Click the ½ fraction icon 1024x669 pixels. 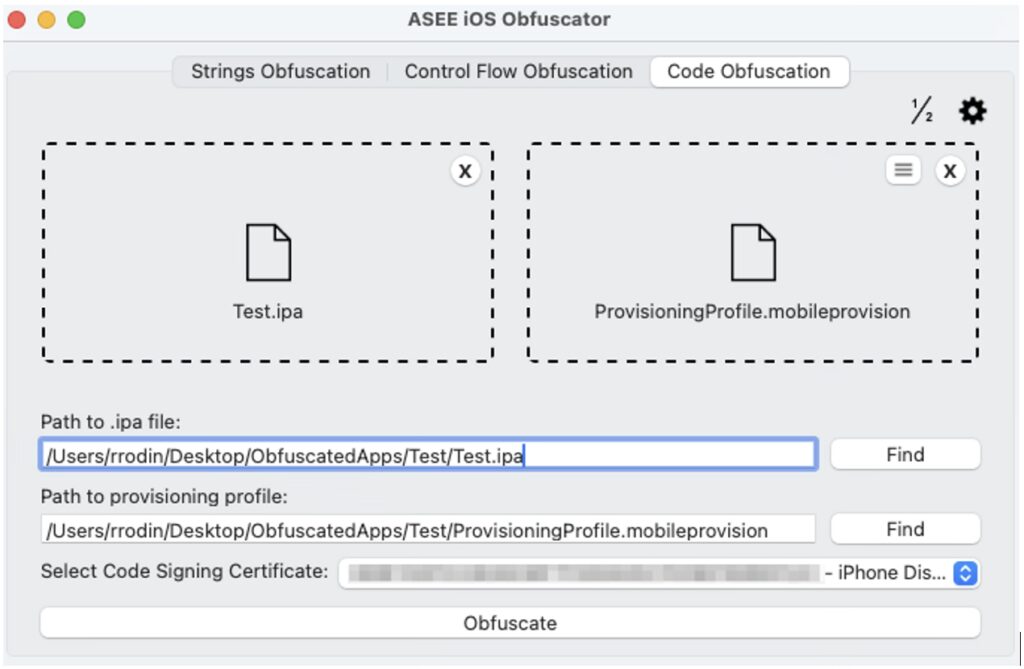[x=922, y=111]
